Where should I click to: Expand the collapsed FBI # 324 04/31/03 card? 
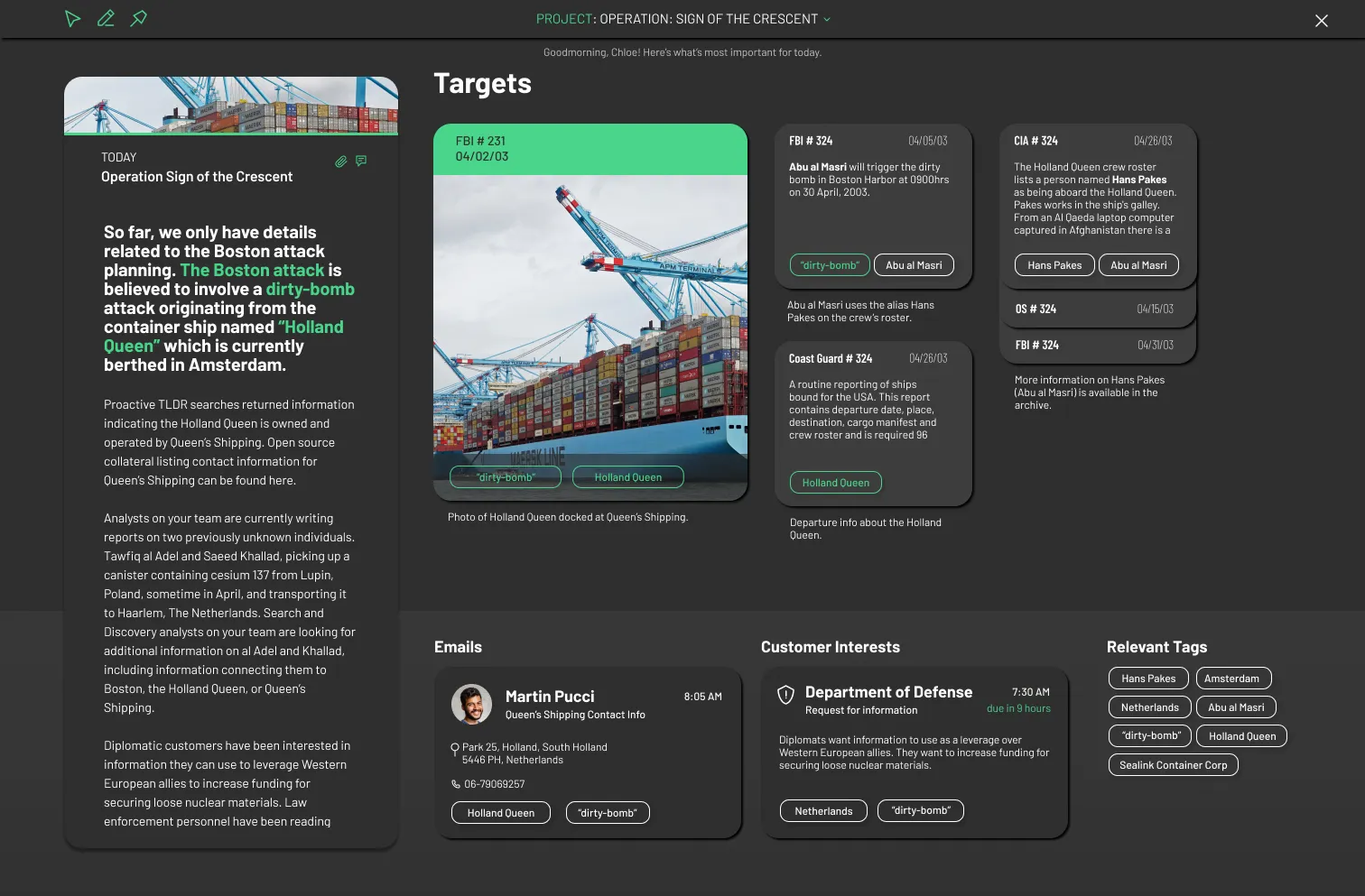coord(1097,345)
